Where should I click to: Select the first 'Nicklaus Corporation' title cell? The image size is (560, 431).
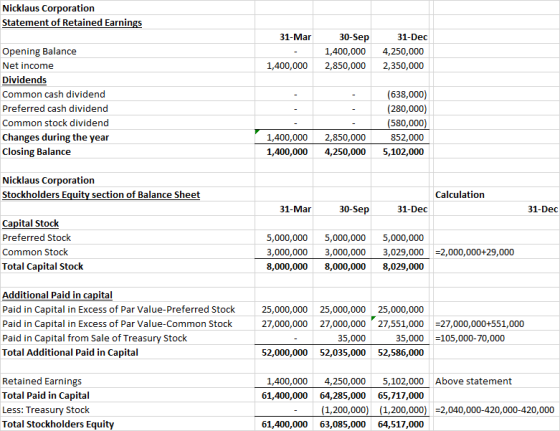click(x=48, y=8)
